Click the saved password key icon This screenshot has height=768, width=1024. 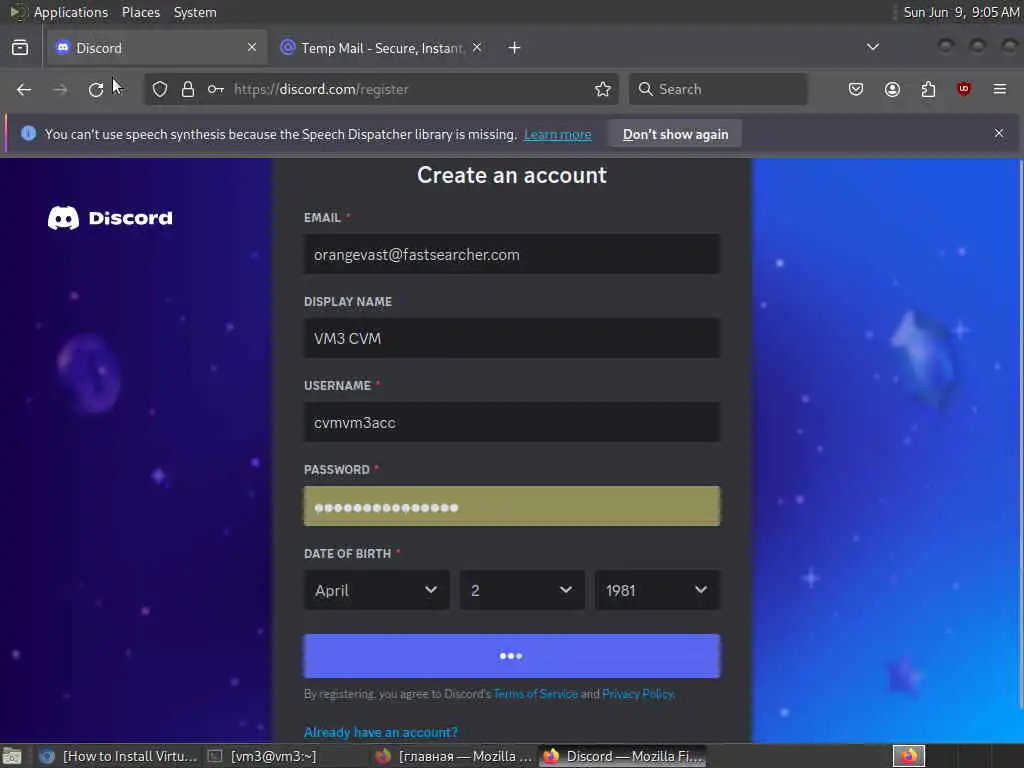(x=216, y=89)
